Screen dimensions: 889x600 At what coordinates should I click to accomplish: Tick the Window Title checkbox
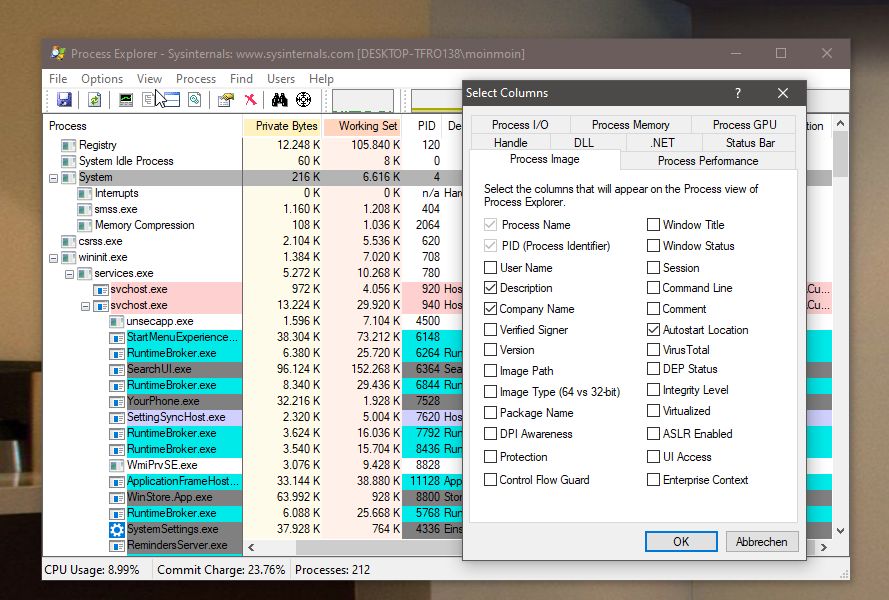(653, 225)
